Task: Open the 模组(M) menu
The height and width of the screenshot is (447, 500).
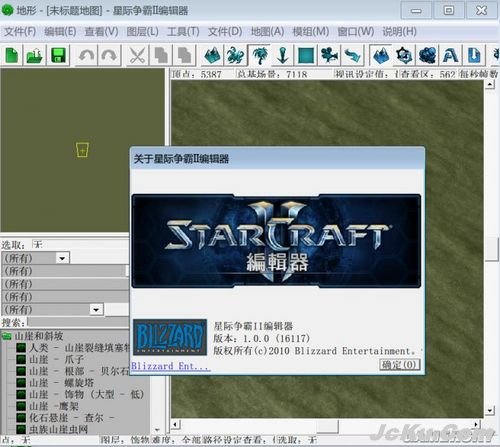Action: point(310,32)
